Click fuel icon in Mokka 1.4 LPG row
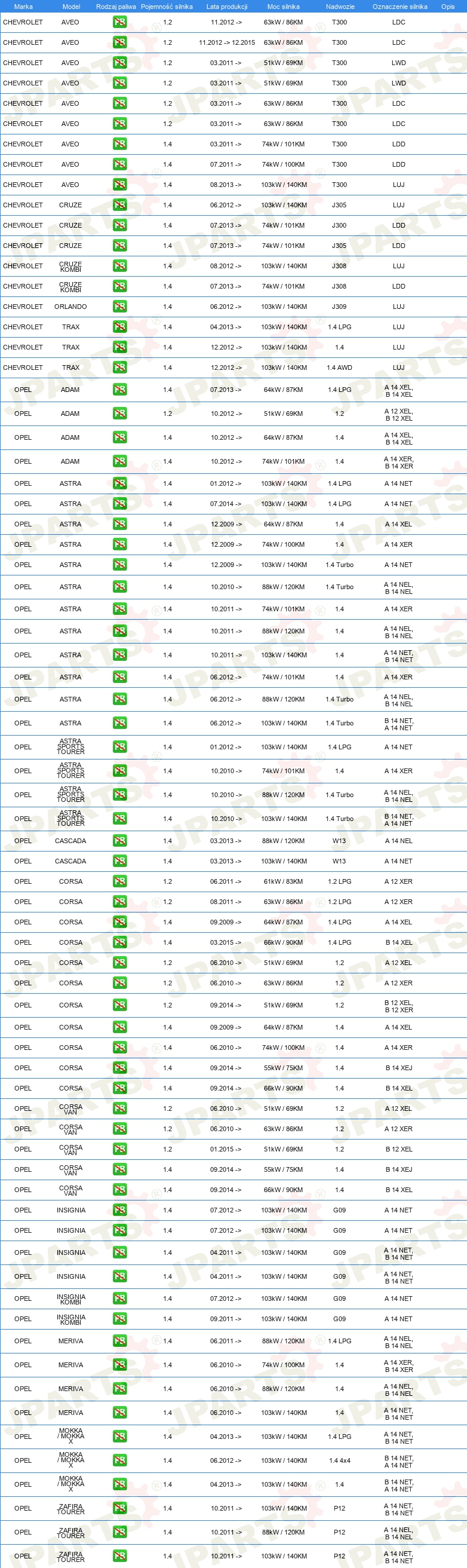 (120, 1437)
